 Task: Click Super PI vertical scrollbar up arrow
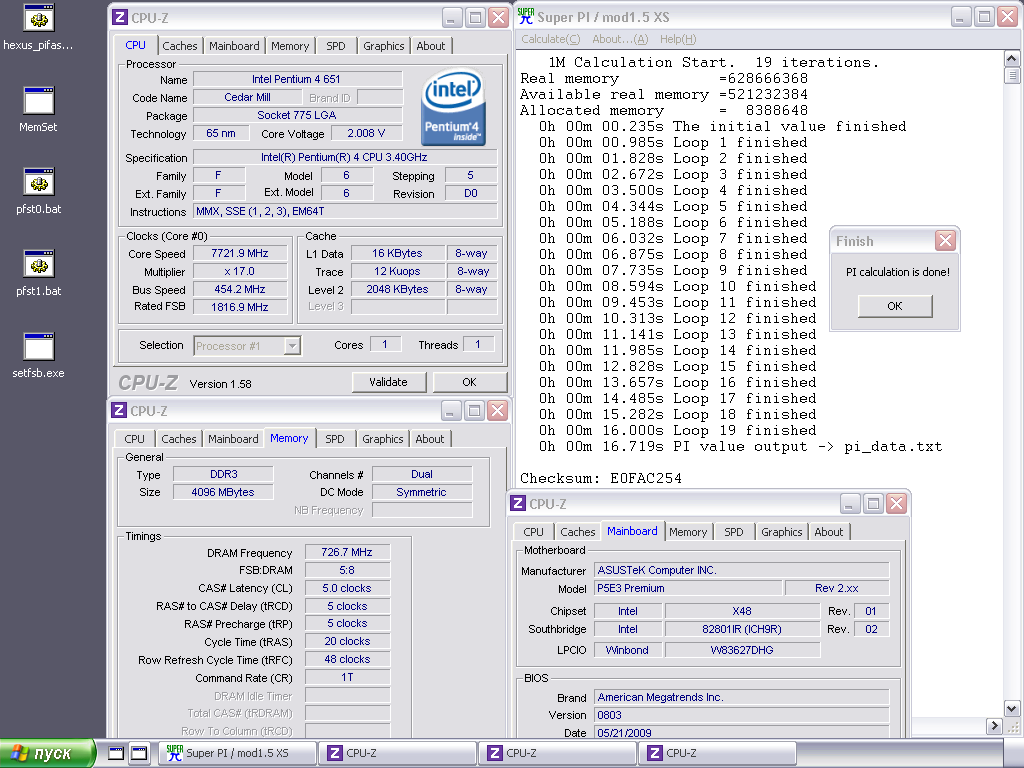coord(1012,59)
